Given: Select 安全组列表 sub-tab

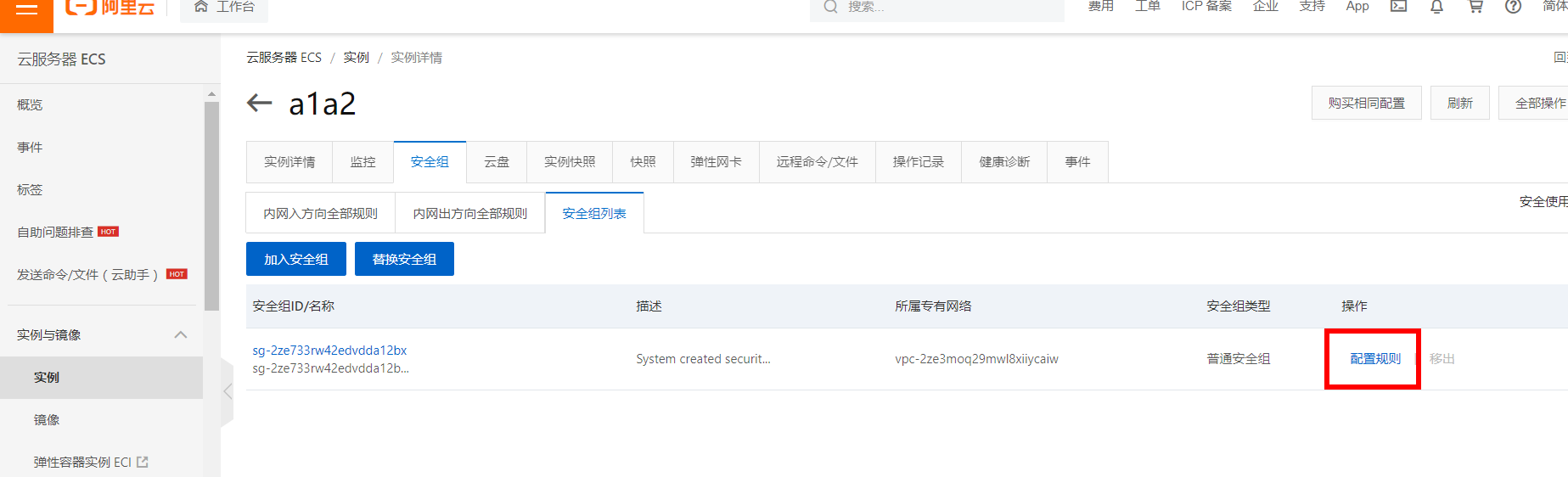Looking at the screenshot, I should click(594, 213).
